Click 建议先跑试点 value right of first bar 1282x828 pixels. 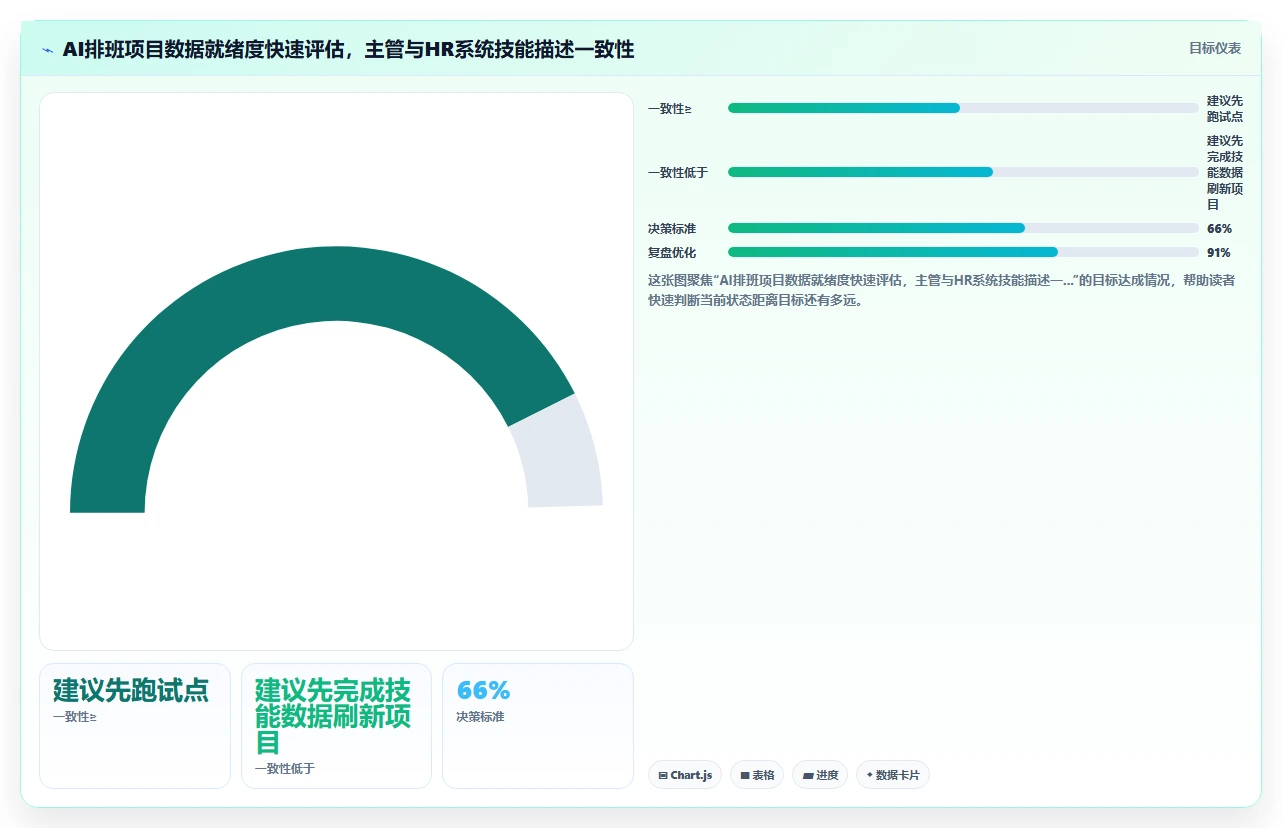tap(1225, 109)
